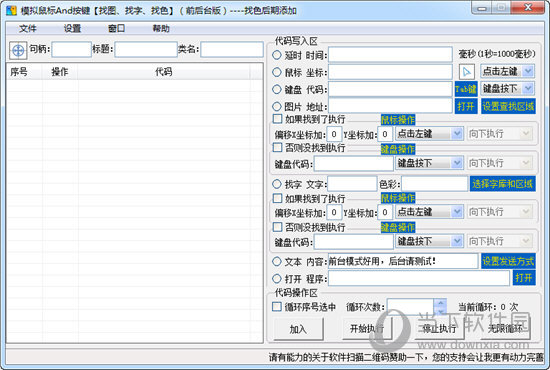Check first 否则没找到执行 checkbox under image section
The width and height of the screenshot is (550, 370).
coord(277,147)
